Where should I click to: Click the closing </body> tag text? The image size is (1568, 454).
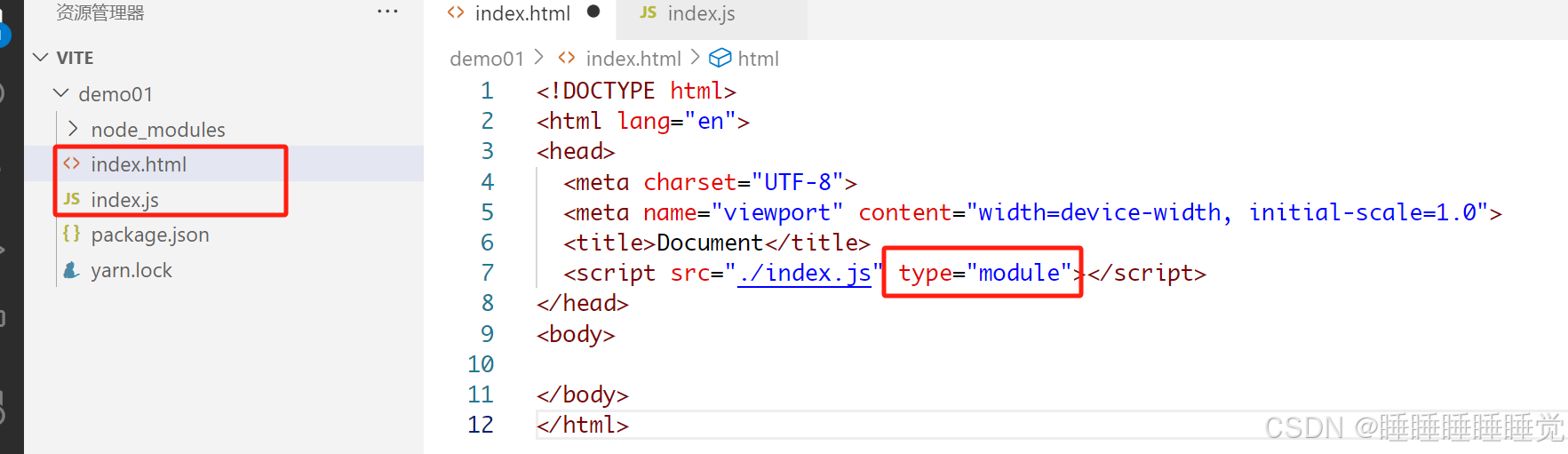[583, 394]
